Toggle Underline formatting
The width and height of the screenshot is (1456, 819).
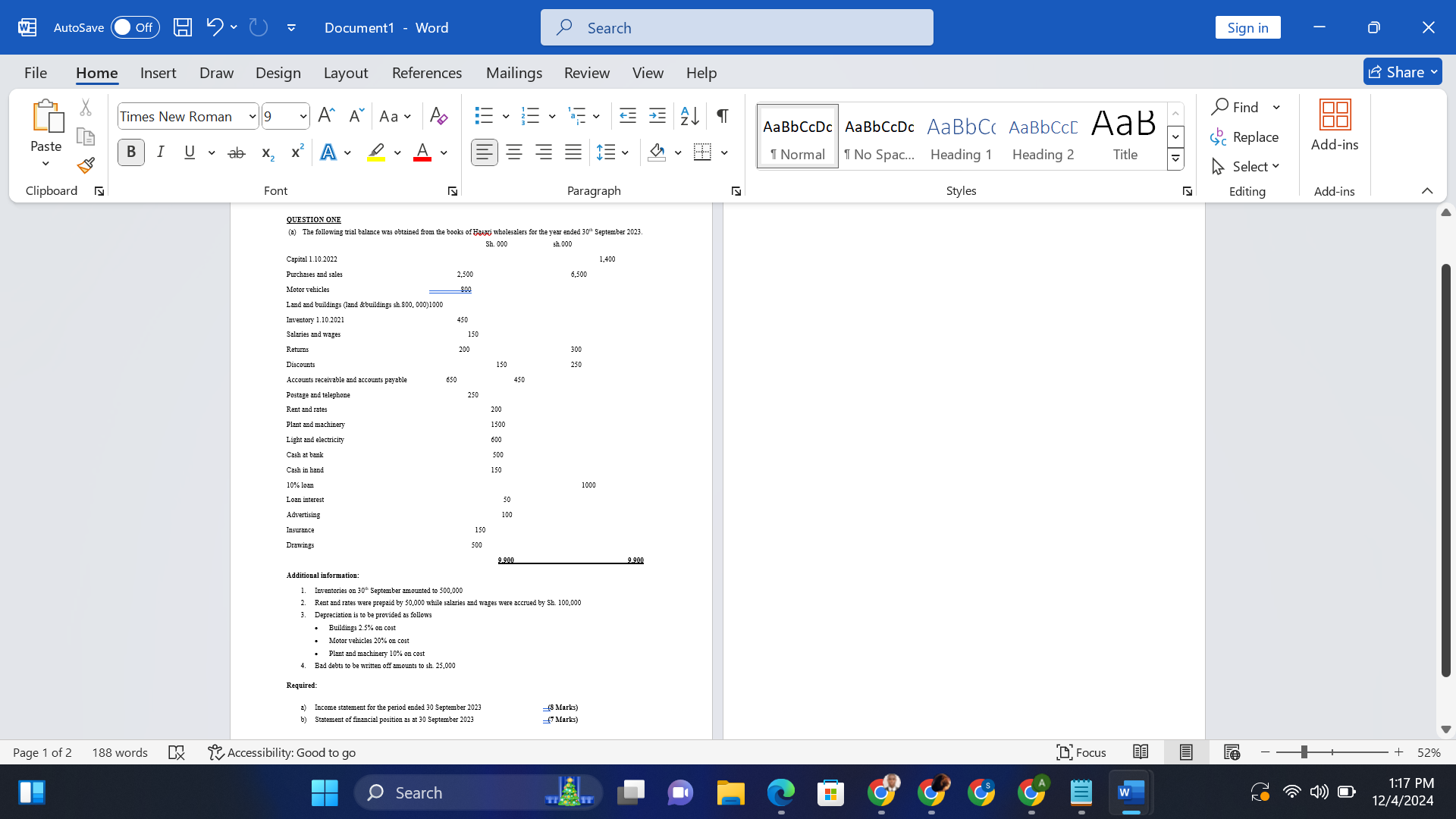190,152
